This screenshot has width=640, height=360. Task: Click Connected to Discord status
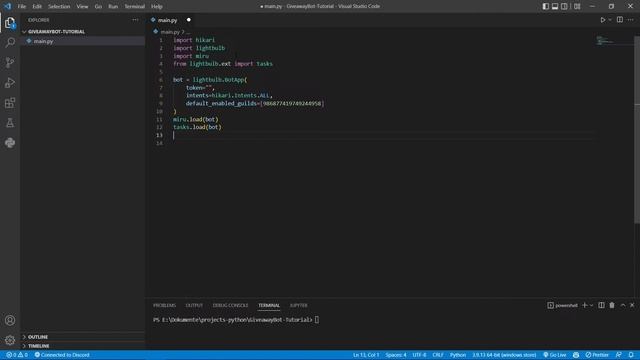62,355
